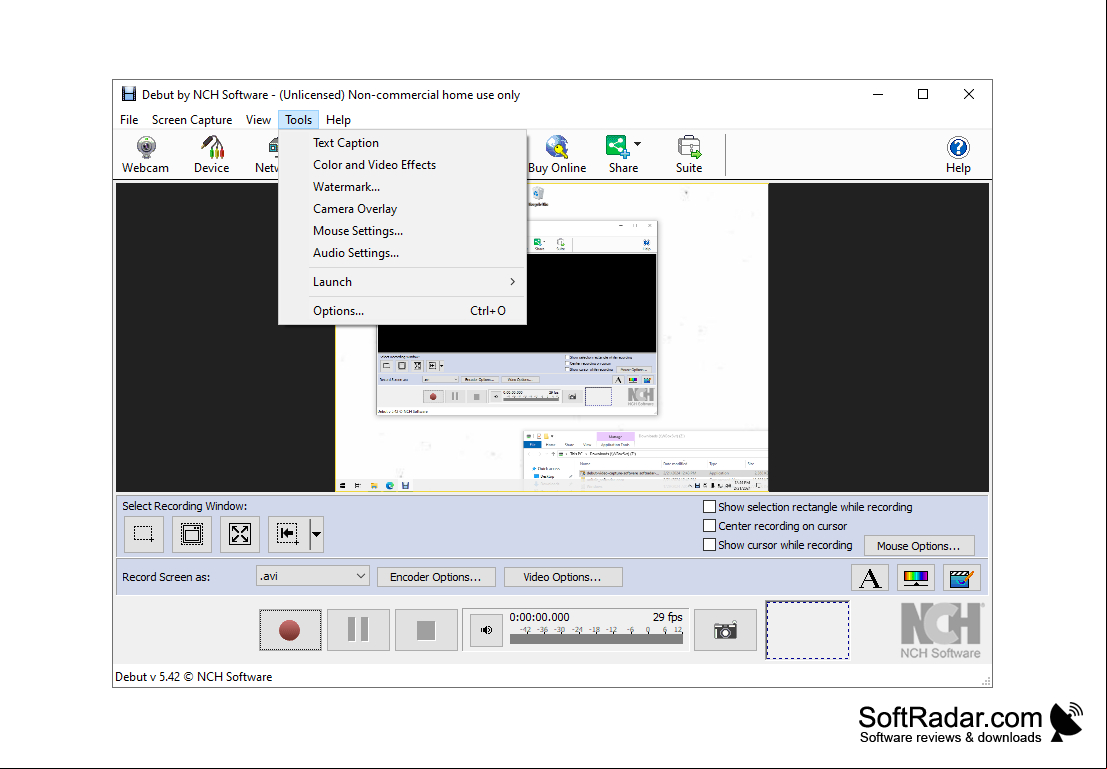Open the File menu
Image resolution: width=1107 pixels, height=769 pixels.
tap(129, 119)
